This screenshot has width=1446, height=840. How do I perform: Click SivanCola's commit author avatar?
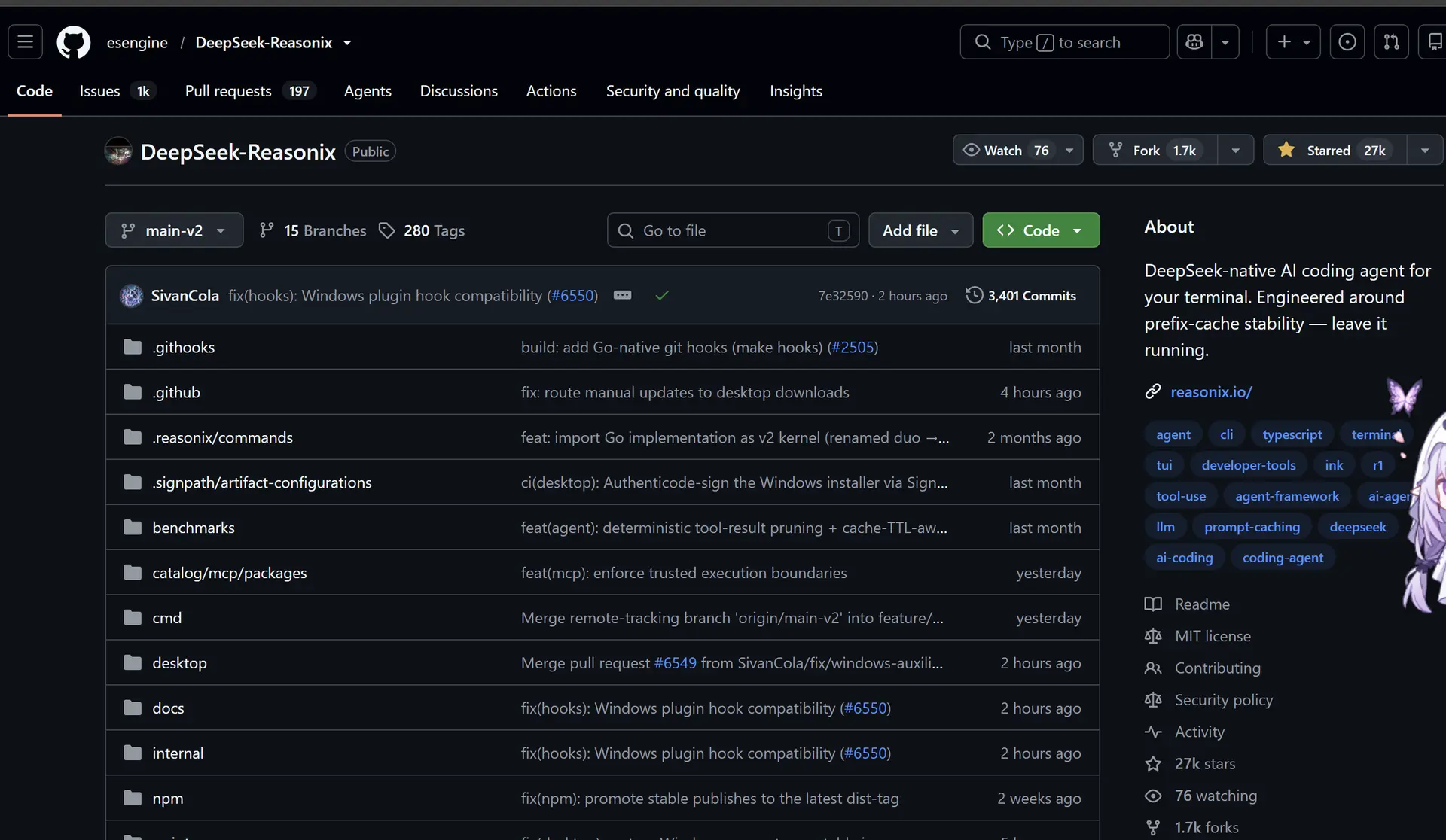coord(132,296)
